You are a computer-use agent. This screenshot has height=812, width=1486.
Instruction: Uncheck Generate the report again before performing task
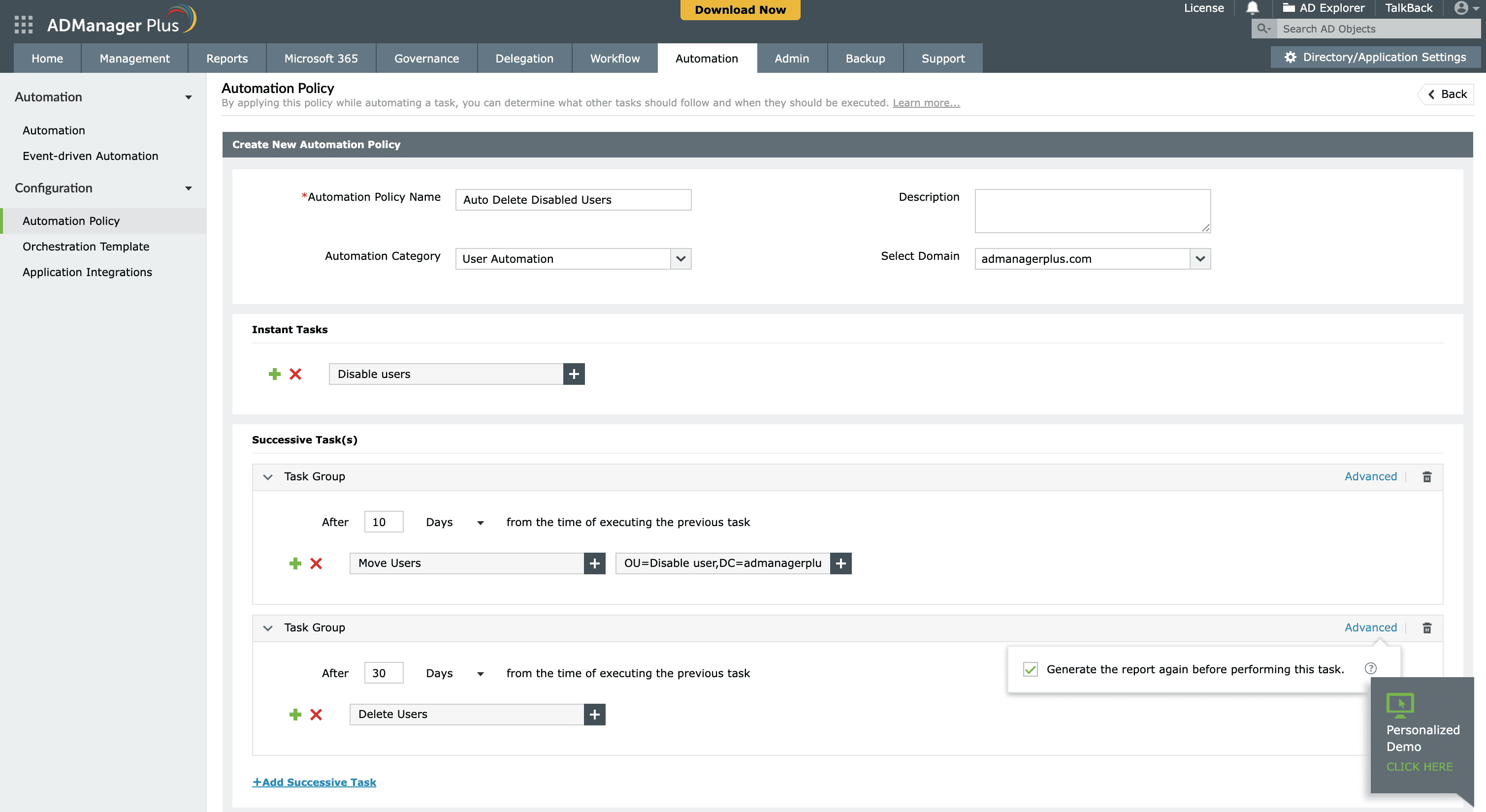point(1030,669)
